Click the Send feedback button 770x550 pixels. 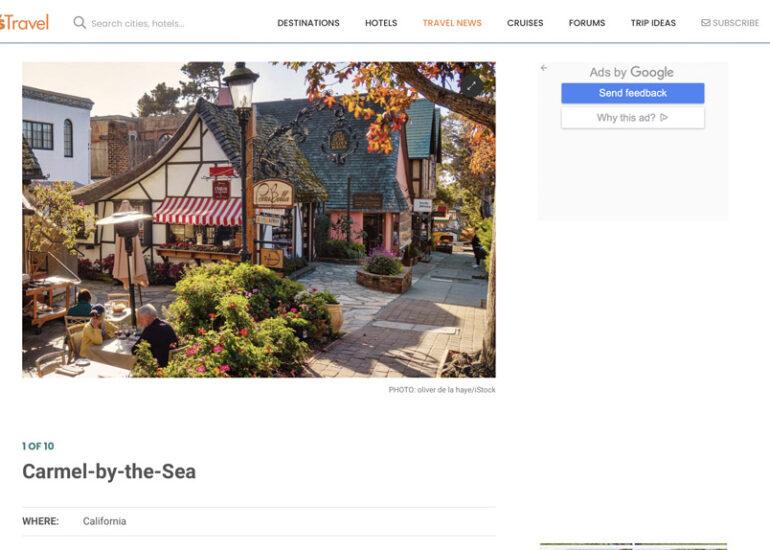pyautogui.click(x=632, y=93)
